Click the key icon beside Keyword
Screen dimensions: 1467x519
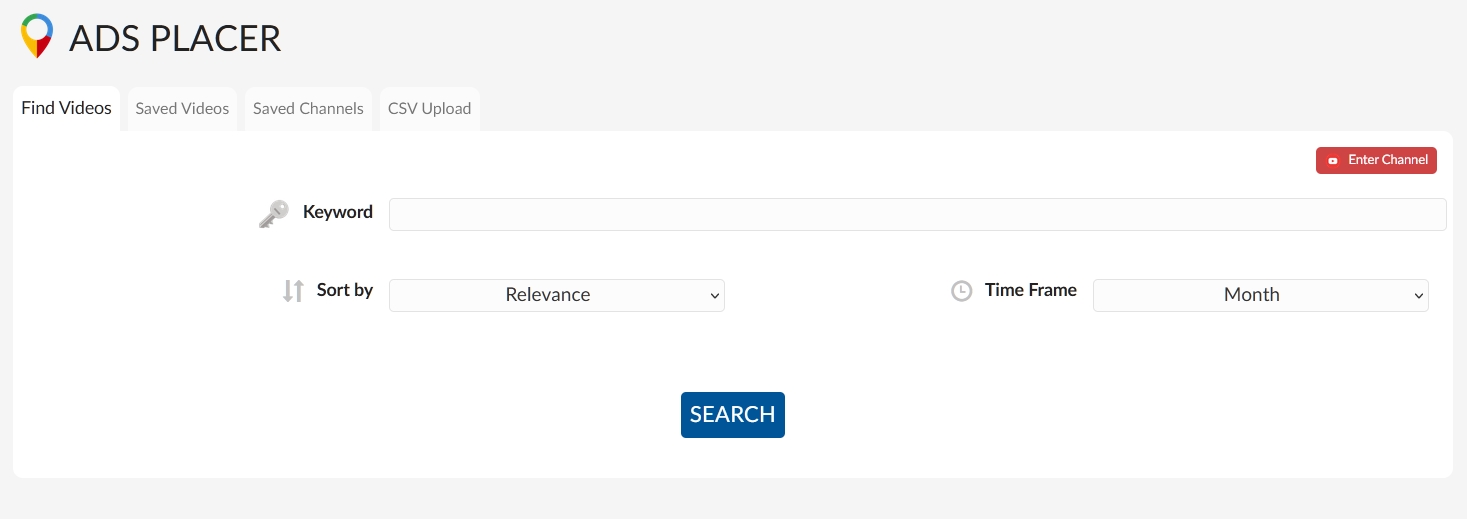(273, 213)
